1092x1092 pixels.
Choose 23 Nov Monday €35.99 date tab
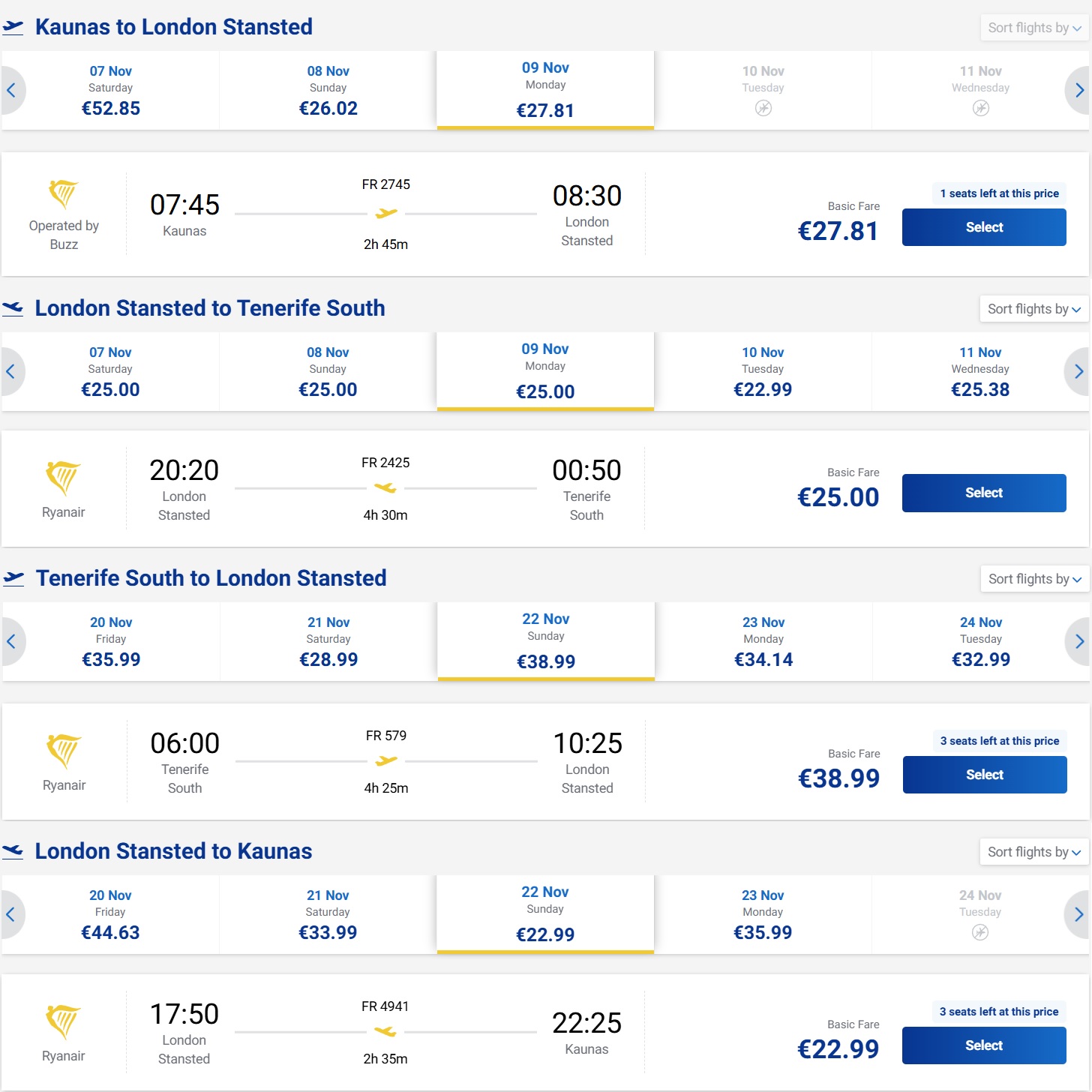(x=763, y=914)
